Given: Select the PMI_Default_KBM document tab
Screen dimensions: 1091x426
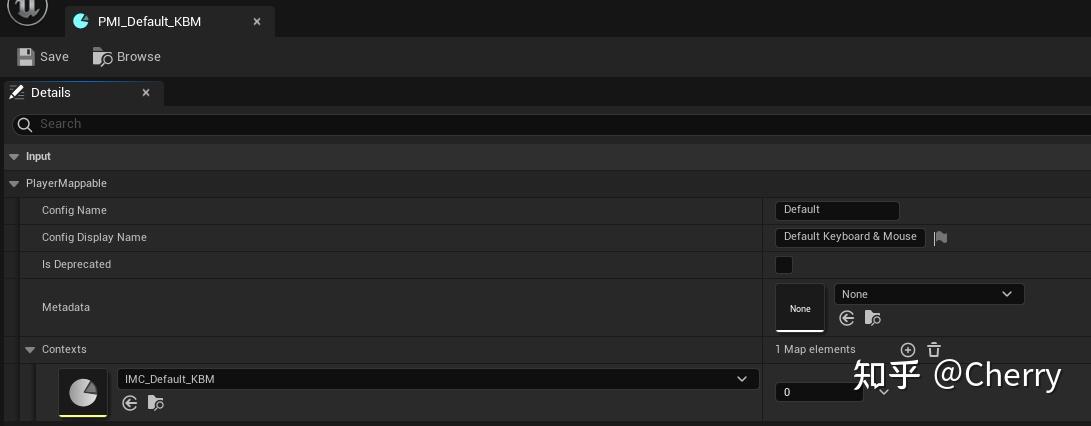Looking at the screenshot, I should coord(149,21).
